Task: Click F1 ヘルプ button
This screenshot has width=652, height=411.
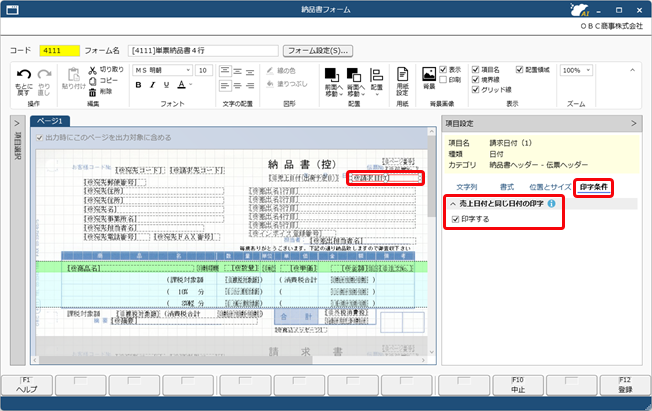Action: [27, 385]
